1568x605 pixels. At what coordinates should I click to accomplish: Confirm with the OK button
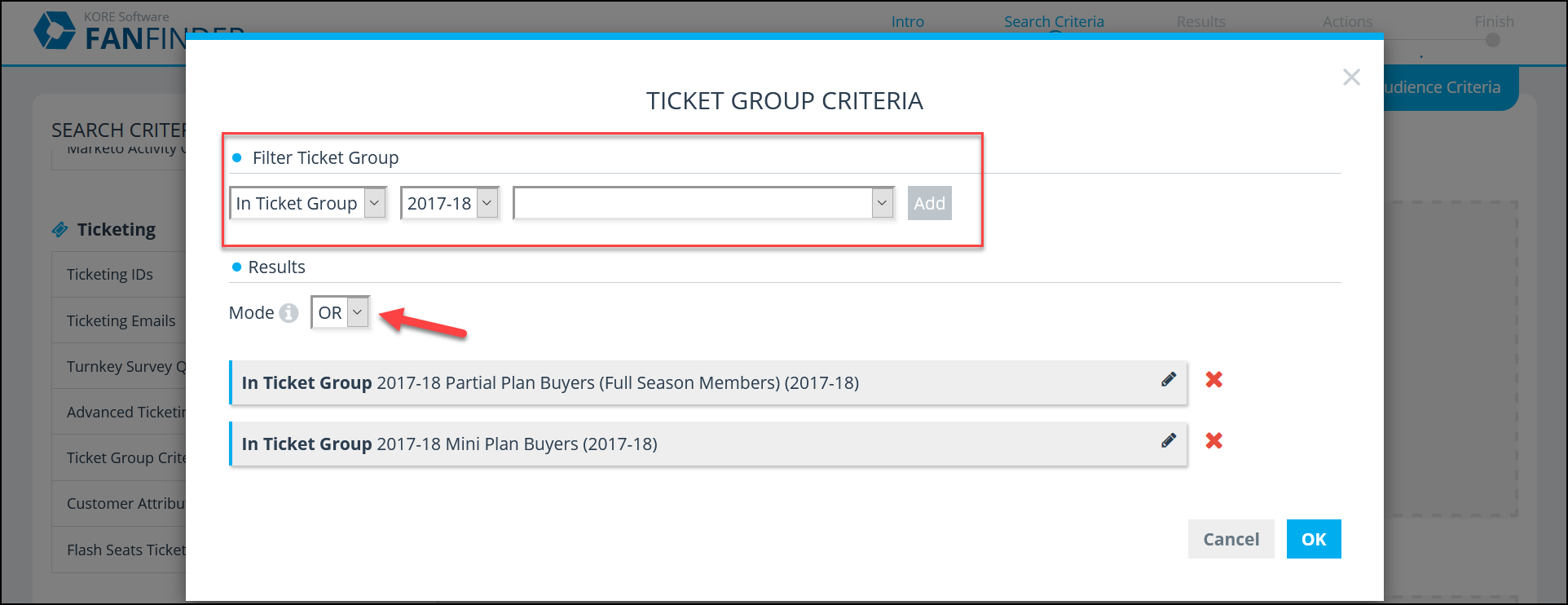[x=1314, y=539]
